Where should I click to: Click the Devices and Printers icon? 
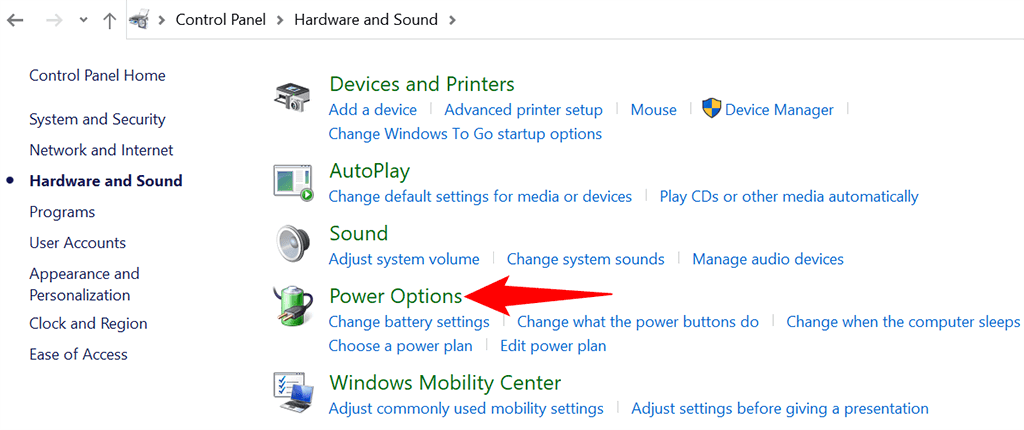[294, 96]
